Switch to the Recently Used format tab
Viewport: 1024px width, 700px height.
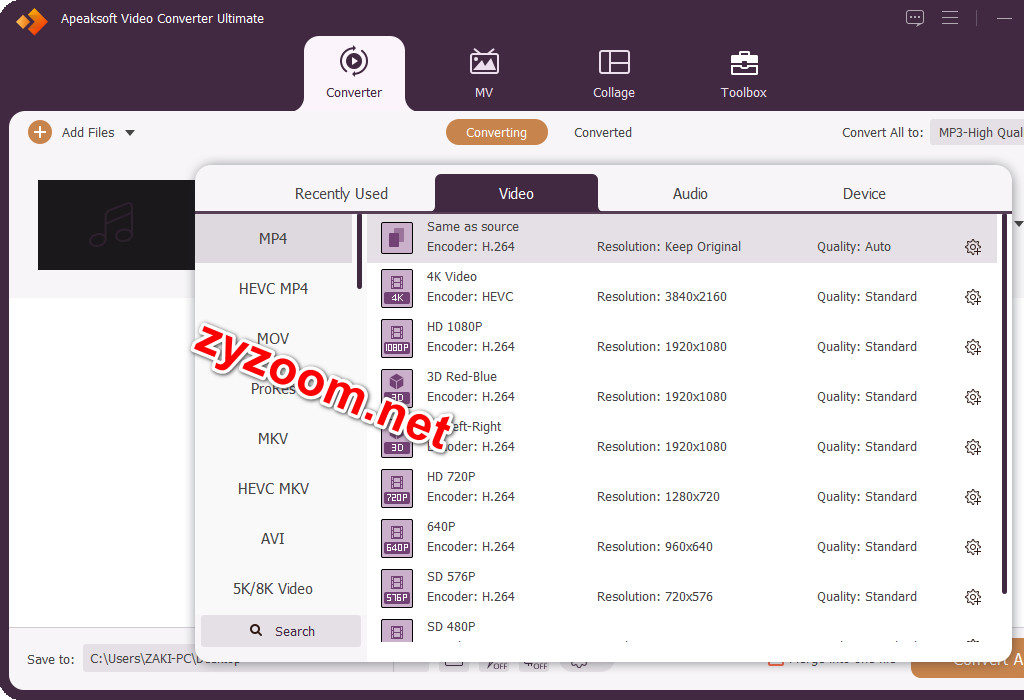[x=341, y=194]
